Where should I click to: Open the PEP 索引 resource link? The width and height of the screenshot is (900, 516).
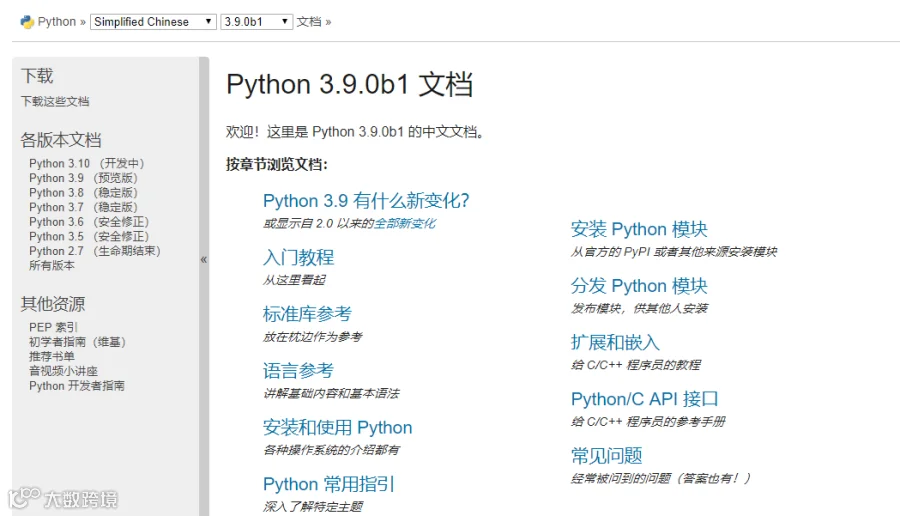(x=53, y=327)
